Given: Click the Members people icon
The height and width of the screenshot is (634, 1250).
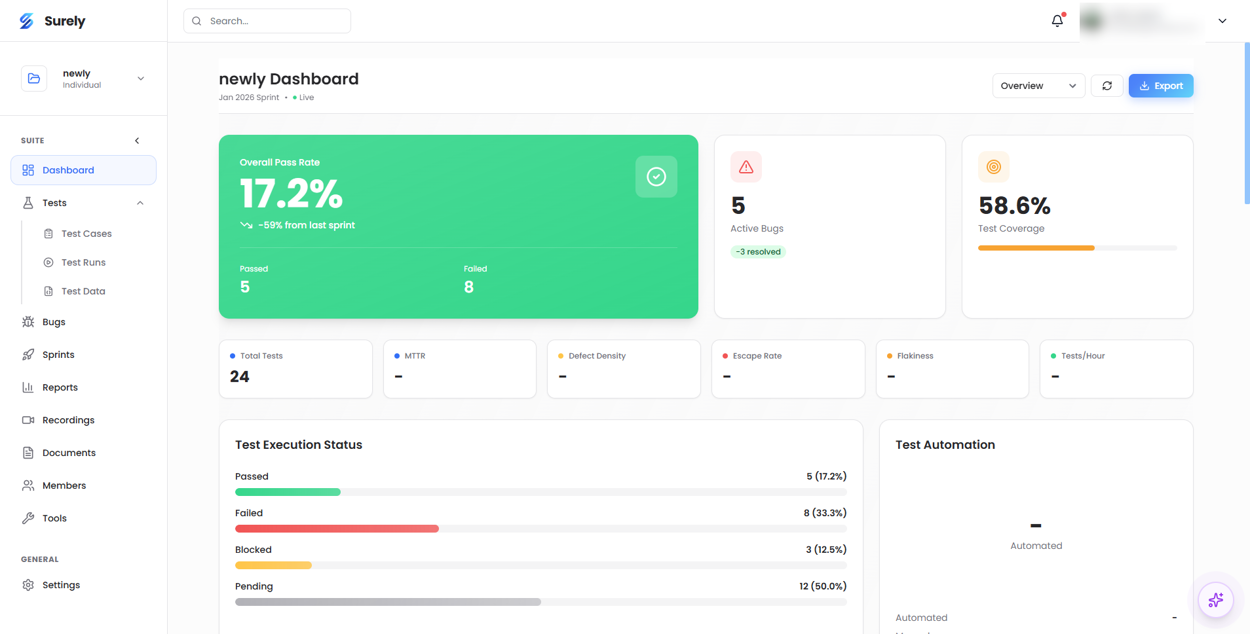Looking at the screenshot, I should pyautogui.click(x=28, y=485).
